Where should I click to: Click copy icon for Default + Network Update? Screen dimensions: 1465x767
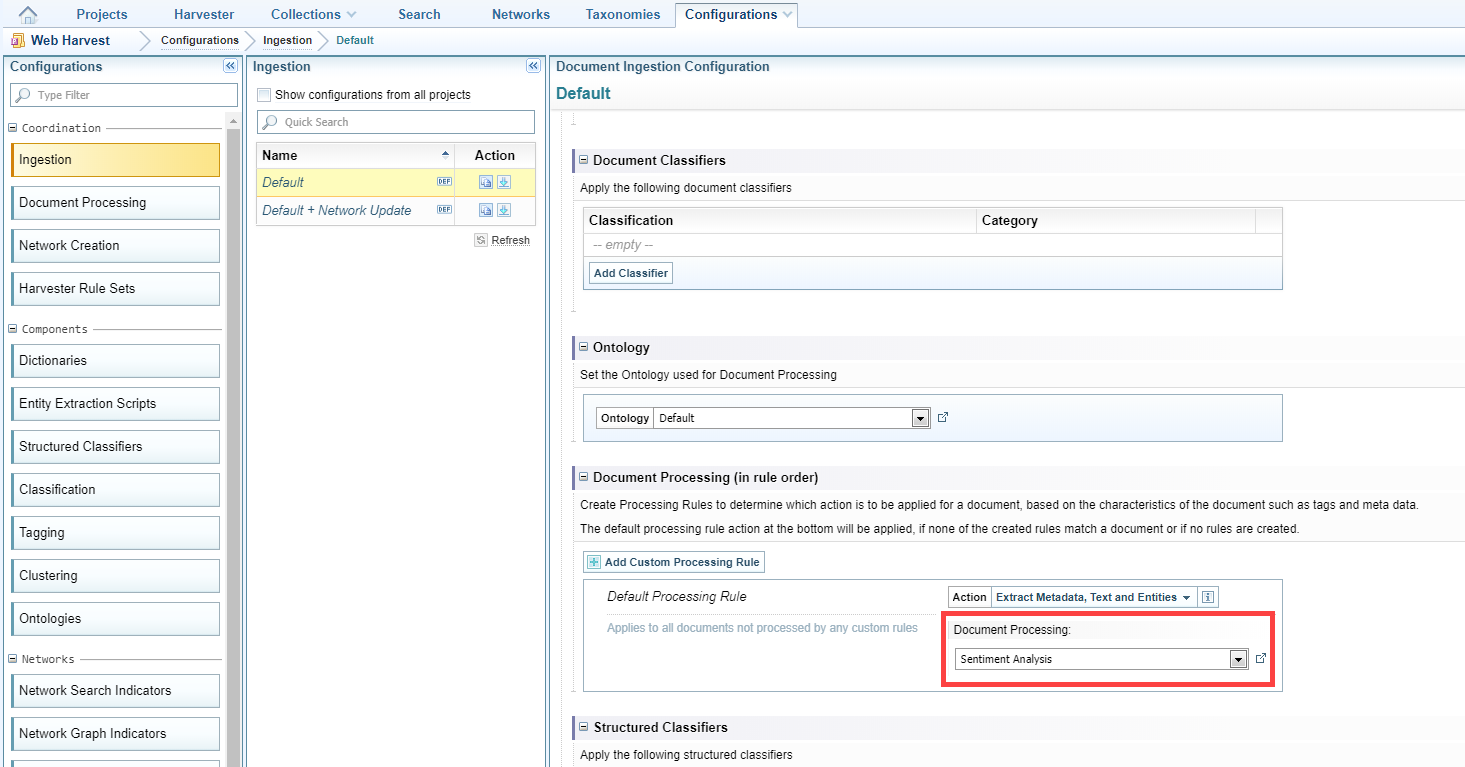click(x=486, y=210)
